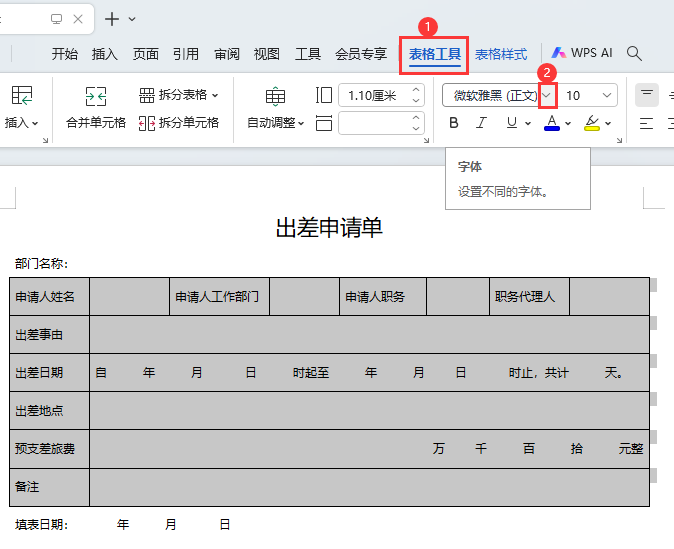Image resolution: width=674 pixels, height=549 pixels.
Task: Open the 会员专享 tab
Action: click(x=361, y=54)
